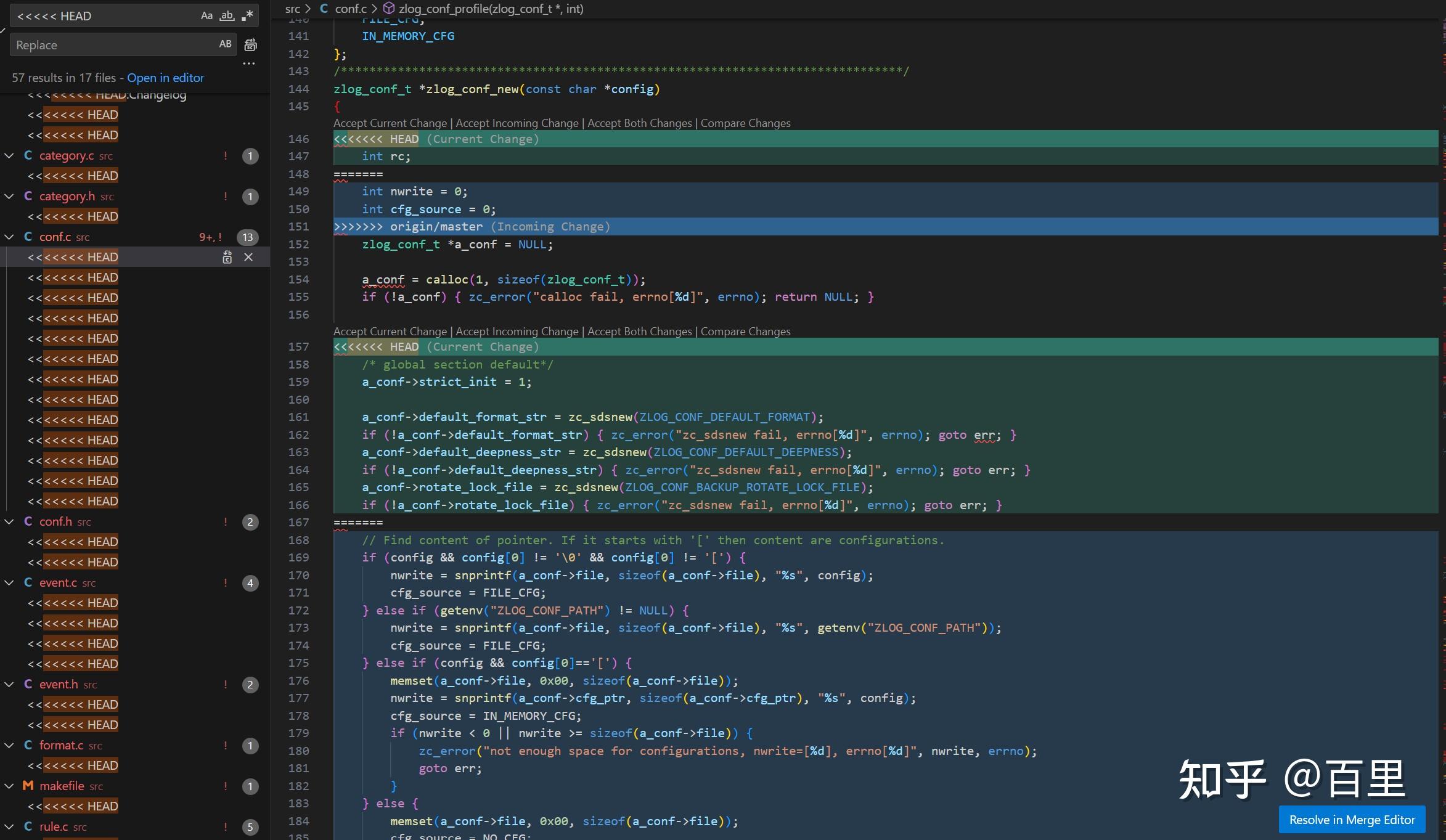Click line number 167 in the gutter
Viewport: 1446px width, 840px height.
click(x=298, y=523)
